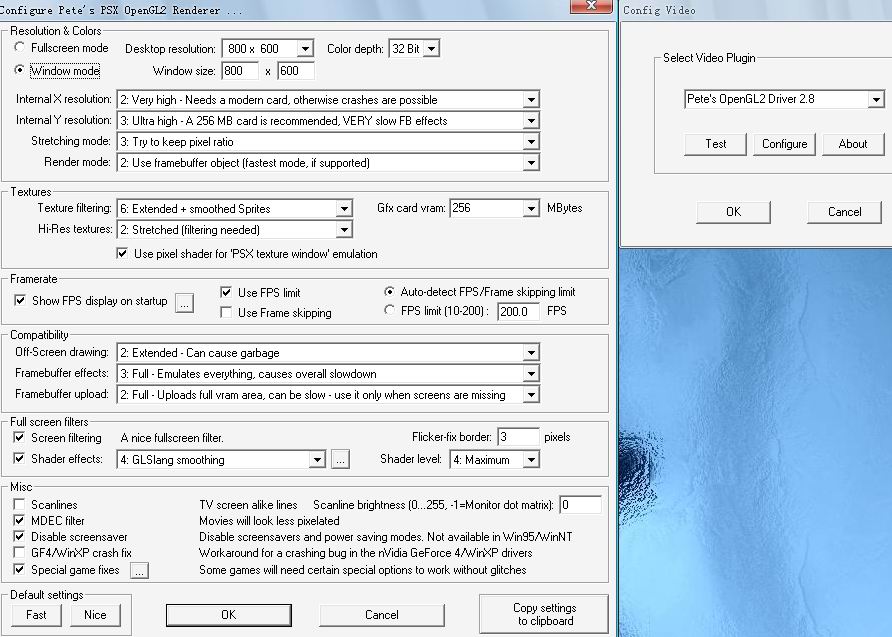Click About button in Config Video window
The height and width of the screenshot is (637, 892).
click(x=853, y=144)
